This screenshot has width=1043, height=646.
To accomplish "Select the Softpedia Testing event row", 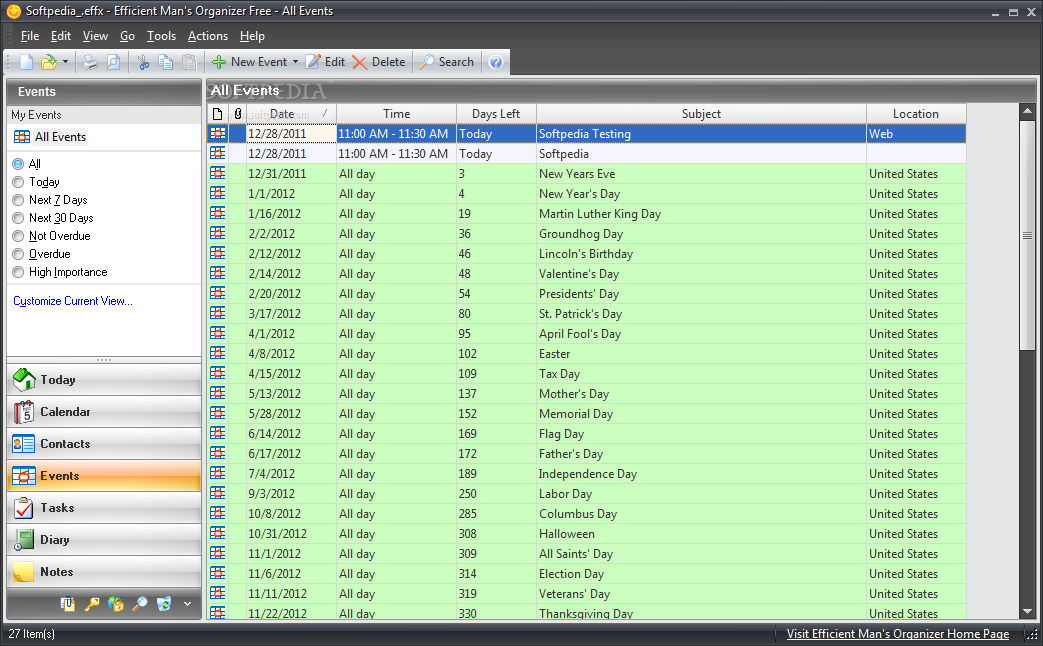I will point(587,134).
